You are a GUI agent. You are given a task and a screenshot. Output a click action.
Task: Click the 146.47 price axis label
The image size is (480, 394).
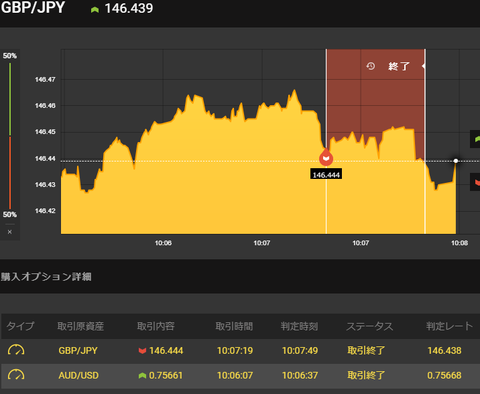45,79
